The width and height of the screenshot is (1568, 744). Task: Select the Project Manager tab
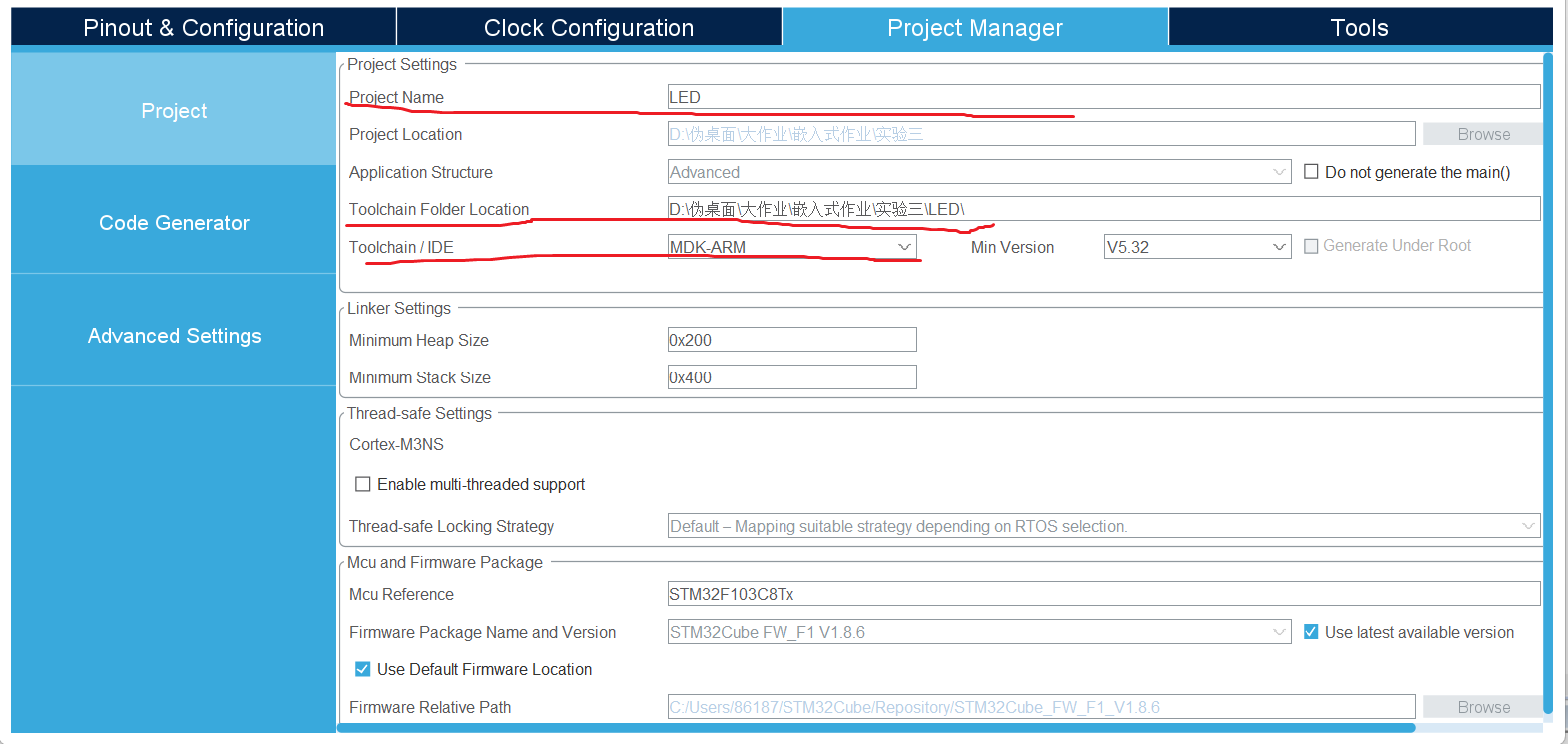click(x=975, y=27)
